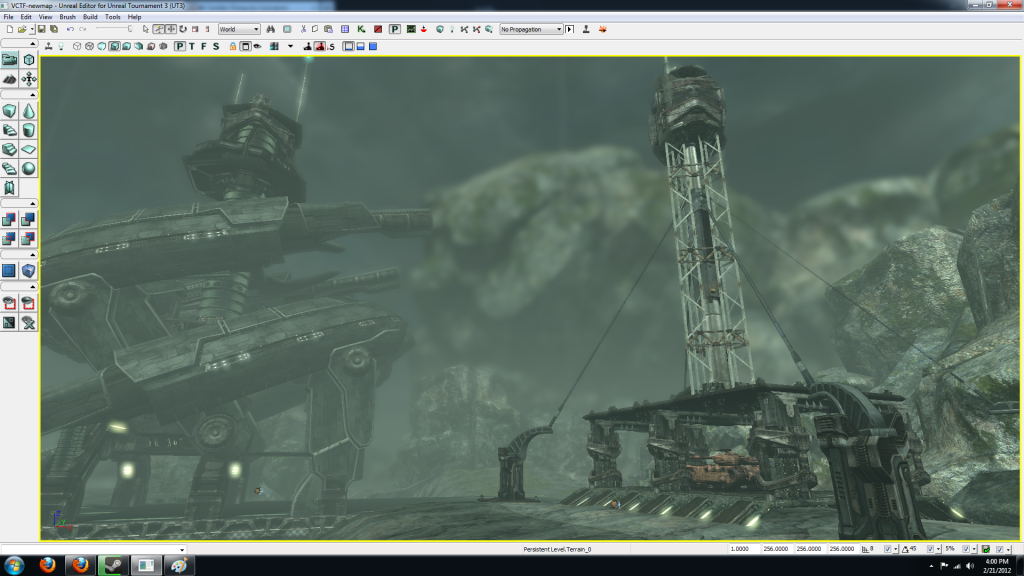The height and width of the screenshot is (576, 1024).
Task: Add a Volume from the builder brush
Action: tap(29, 270)
